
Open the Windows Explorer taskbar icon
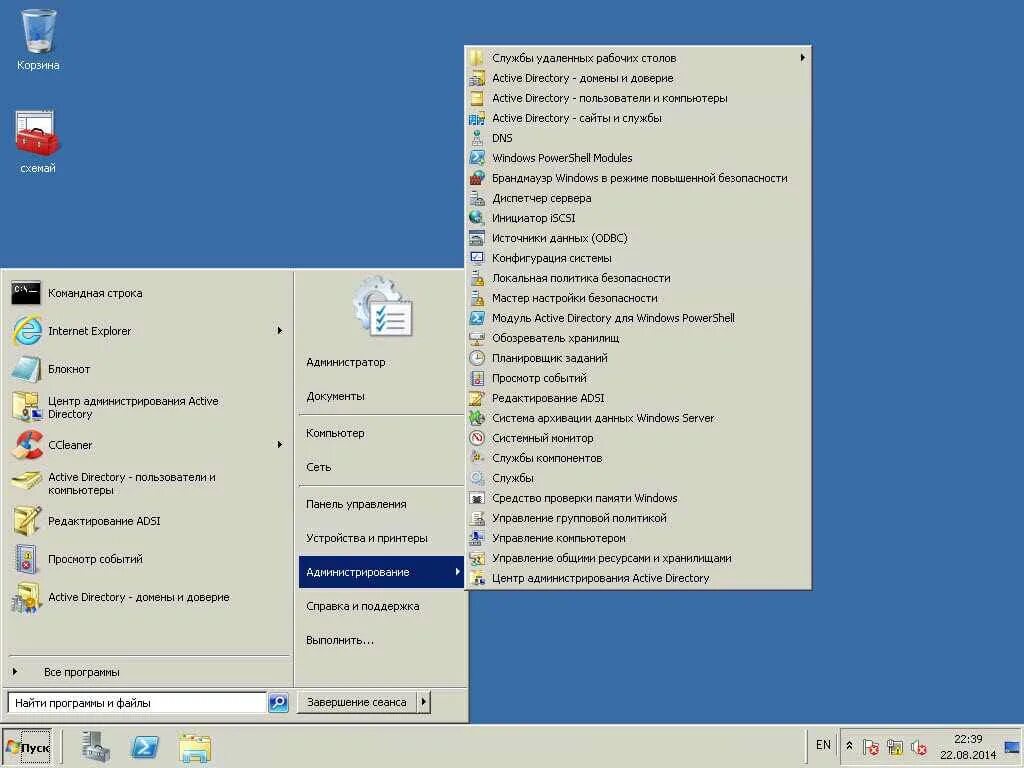tap(195, 747)
